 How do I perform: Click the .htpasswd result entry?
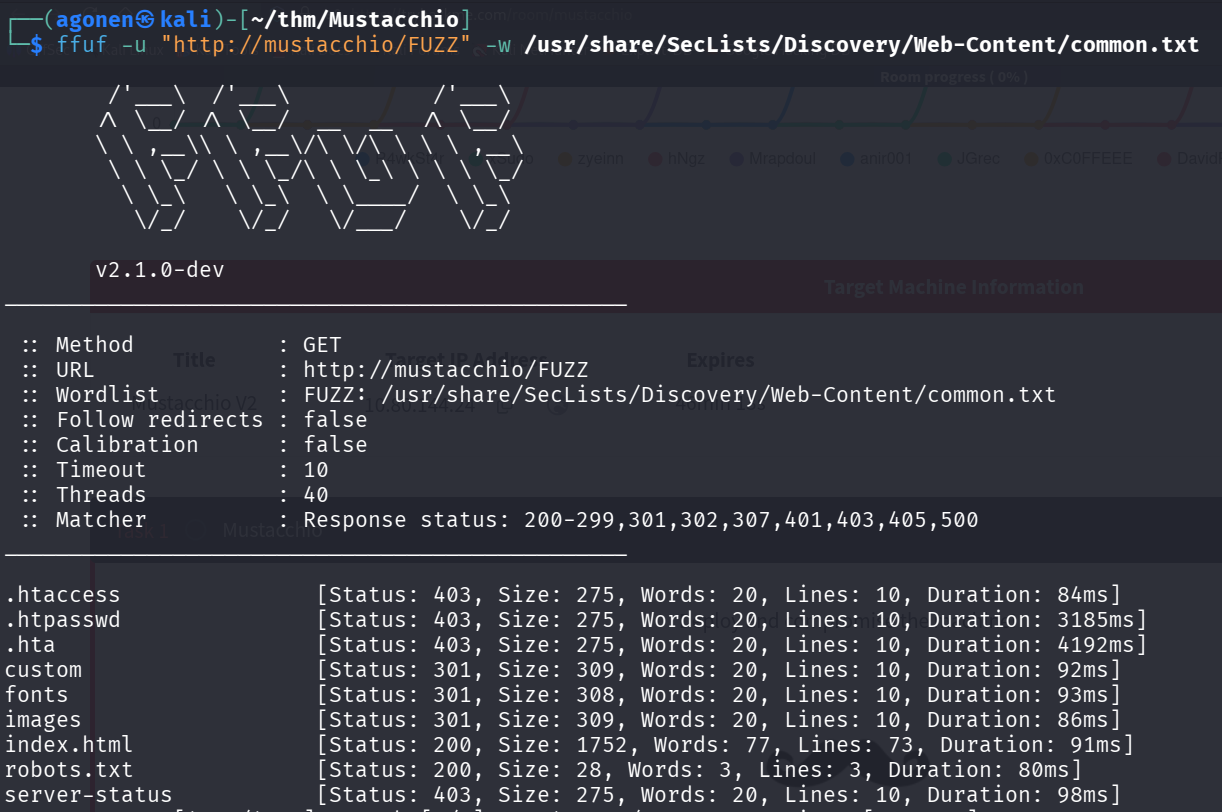(62, 620)
